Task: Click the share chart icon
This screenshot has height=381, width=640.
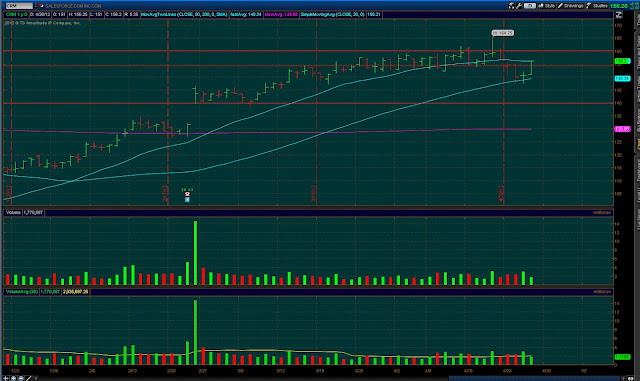Action: 511,6
